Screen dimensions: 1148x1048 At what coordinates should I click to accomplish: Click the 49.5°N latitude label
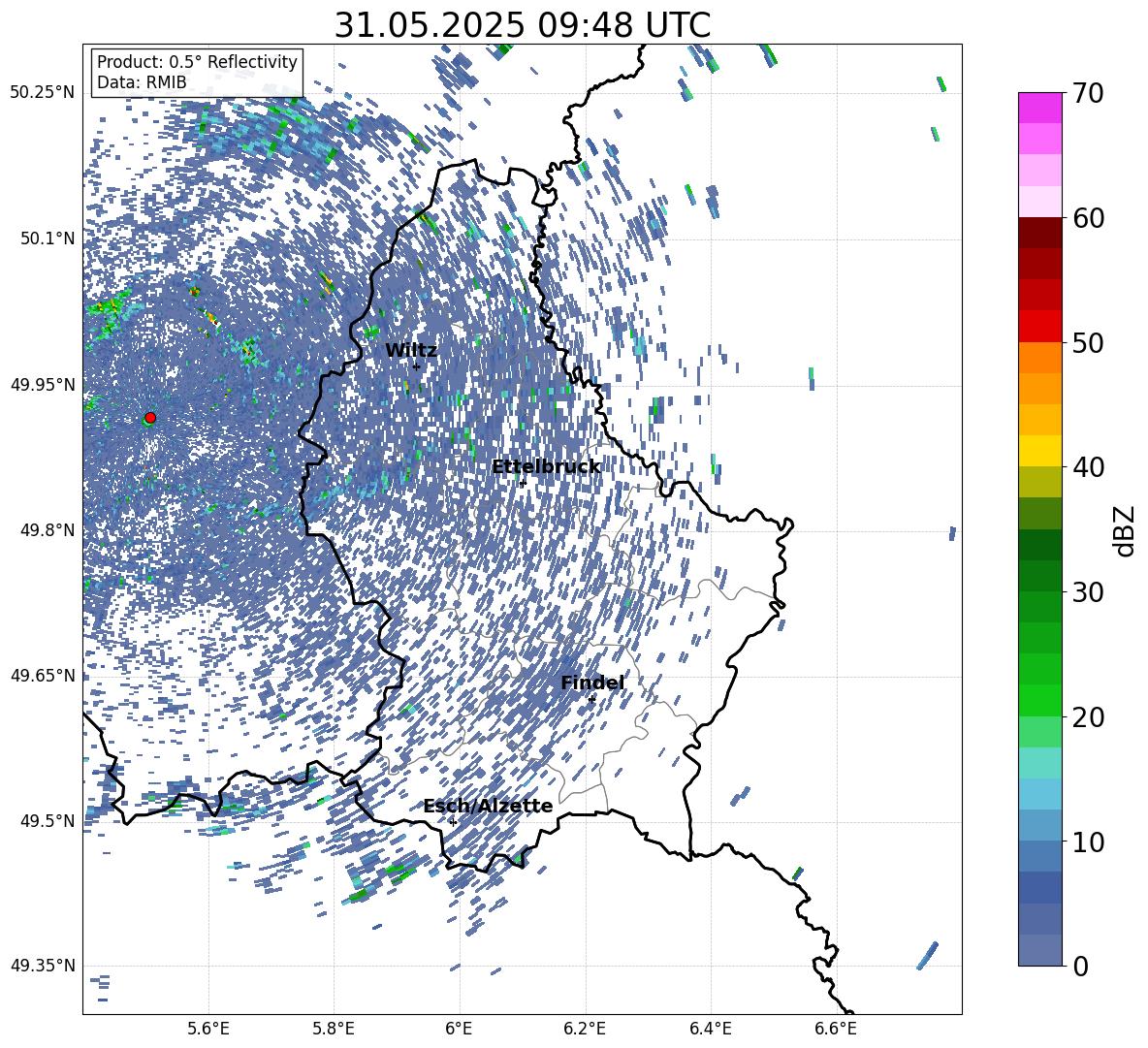pos(48,820)
